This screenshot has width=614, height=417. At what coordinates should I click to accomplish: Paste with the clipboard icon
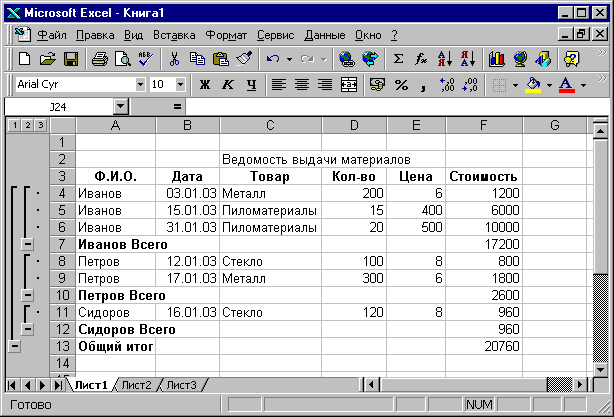tap(220, 60)
